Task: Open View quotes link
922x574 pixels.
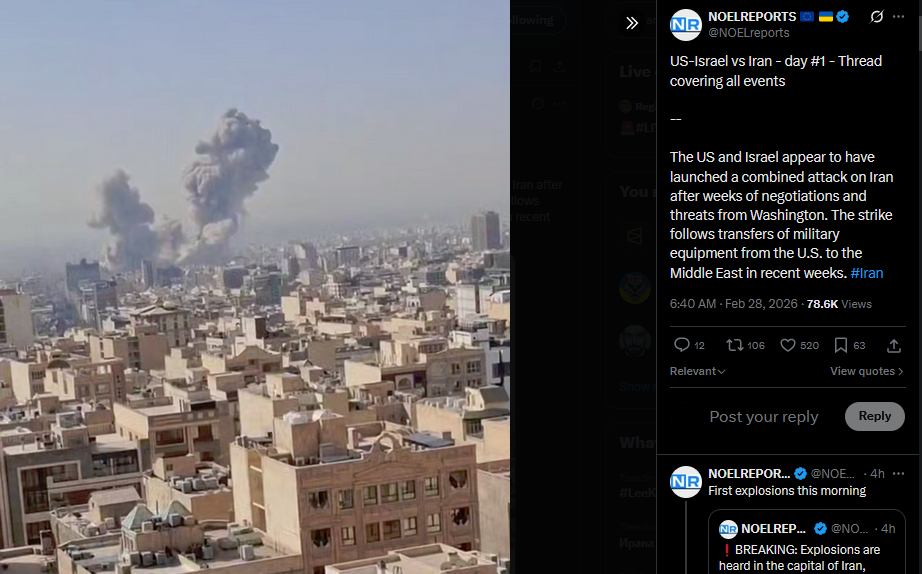Action: coord(867,371)
